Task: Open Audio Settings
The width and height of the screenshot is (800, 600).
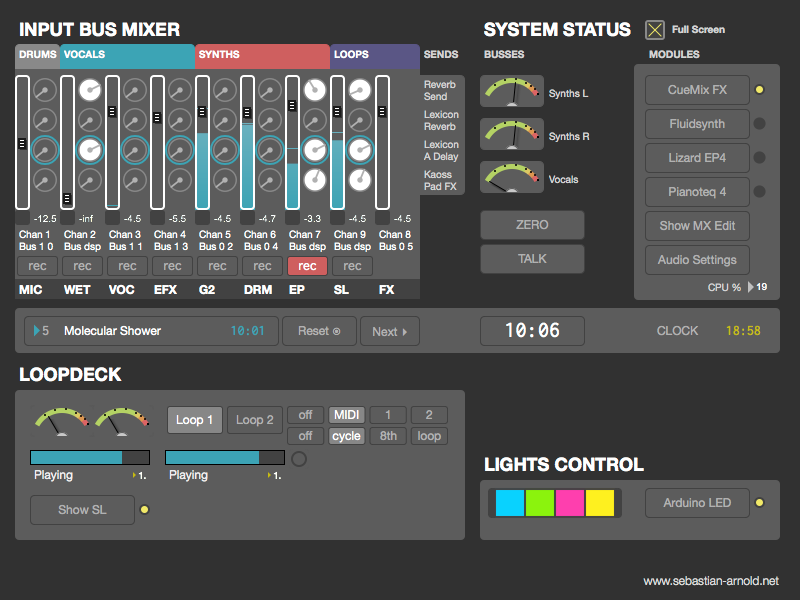Action: click(x=697, y=260)
